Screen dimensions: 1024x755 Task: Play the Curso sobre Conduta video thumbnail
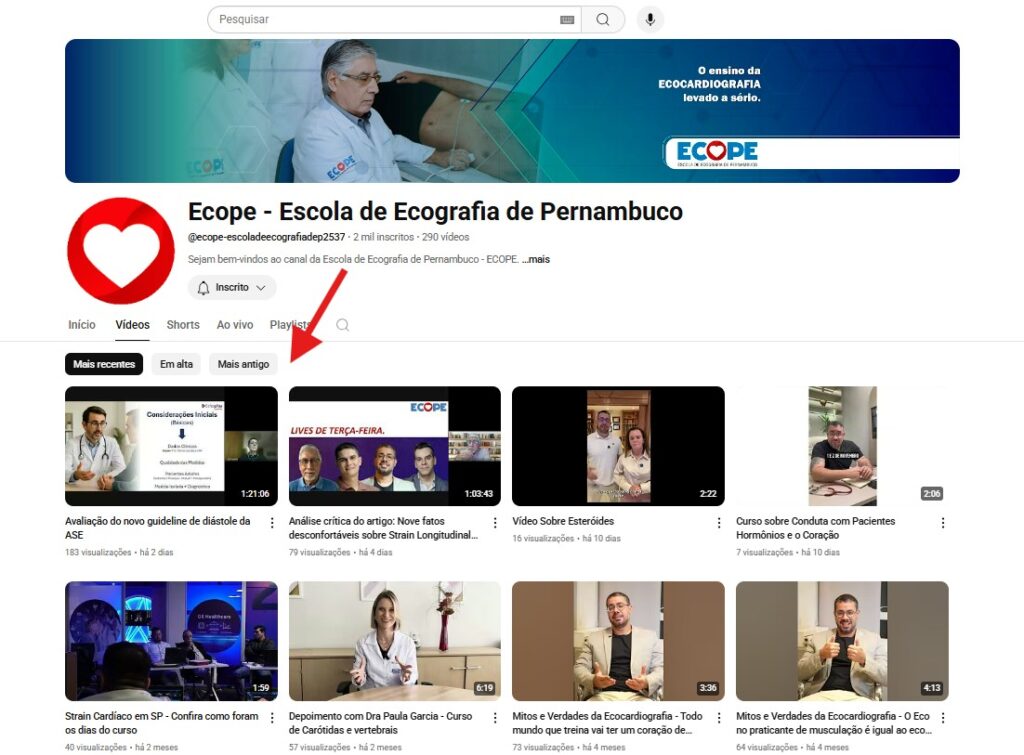[x=842, y=446]
